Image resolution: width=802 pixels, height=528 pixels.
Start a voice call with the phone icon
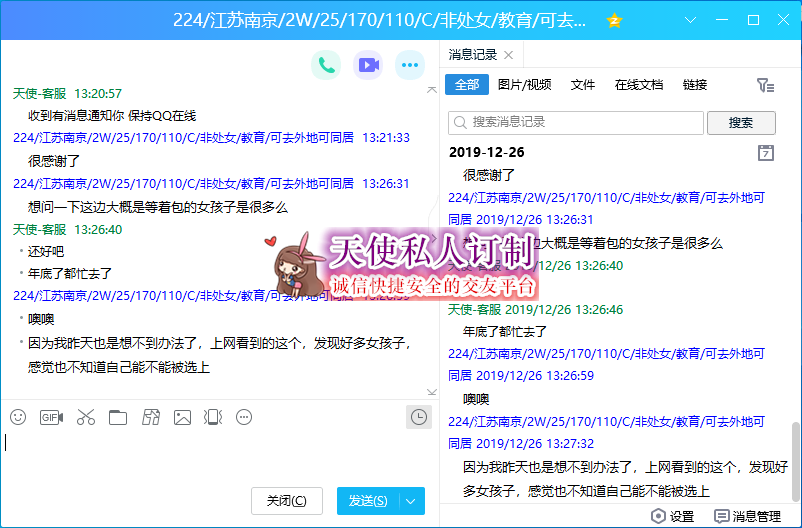click(326, 65)
